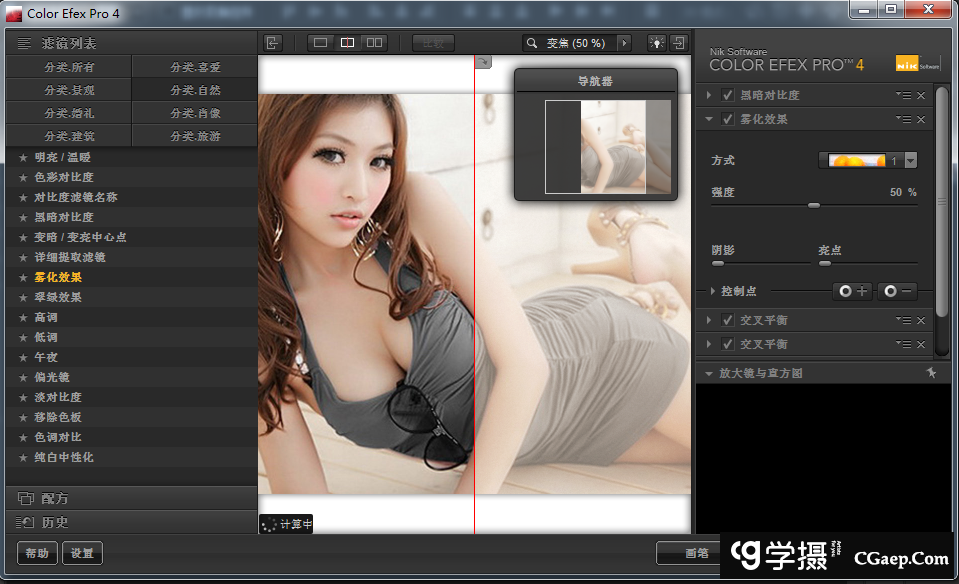
Task: Uncheck the 黑暗对比度 filter checkbox
Action: tap(727, 95)
